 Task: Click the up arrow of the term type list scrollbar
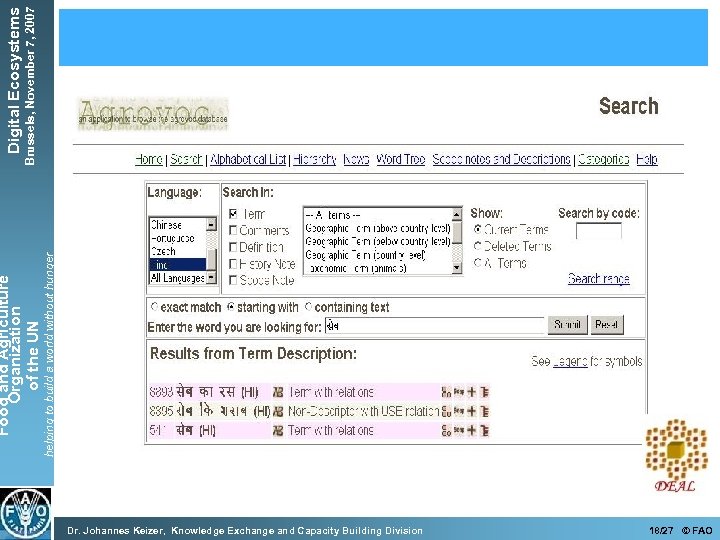(x=457, y=214)
